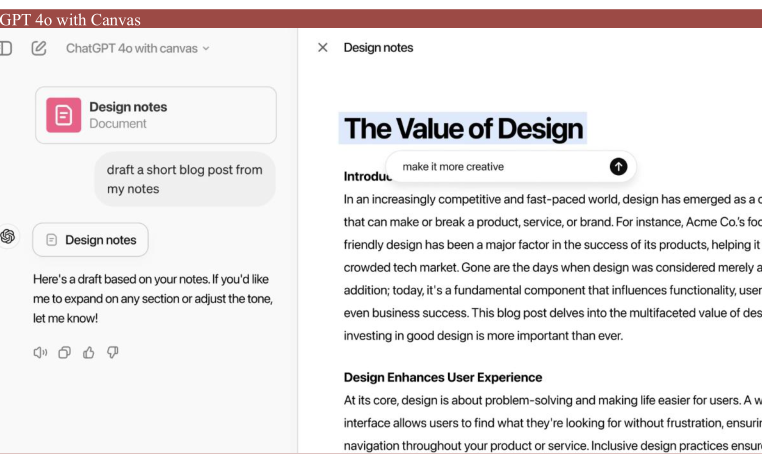Copy the response with the copy icon

tap(64, 352)
